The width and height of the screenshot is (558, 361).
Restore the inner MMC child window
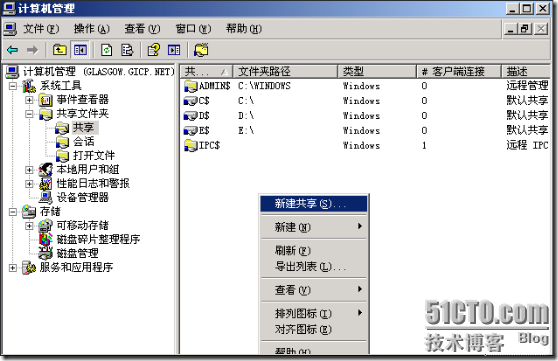click(525, 28)
